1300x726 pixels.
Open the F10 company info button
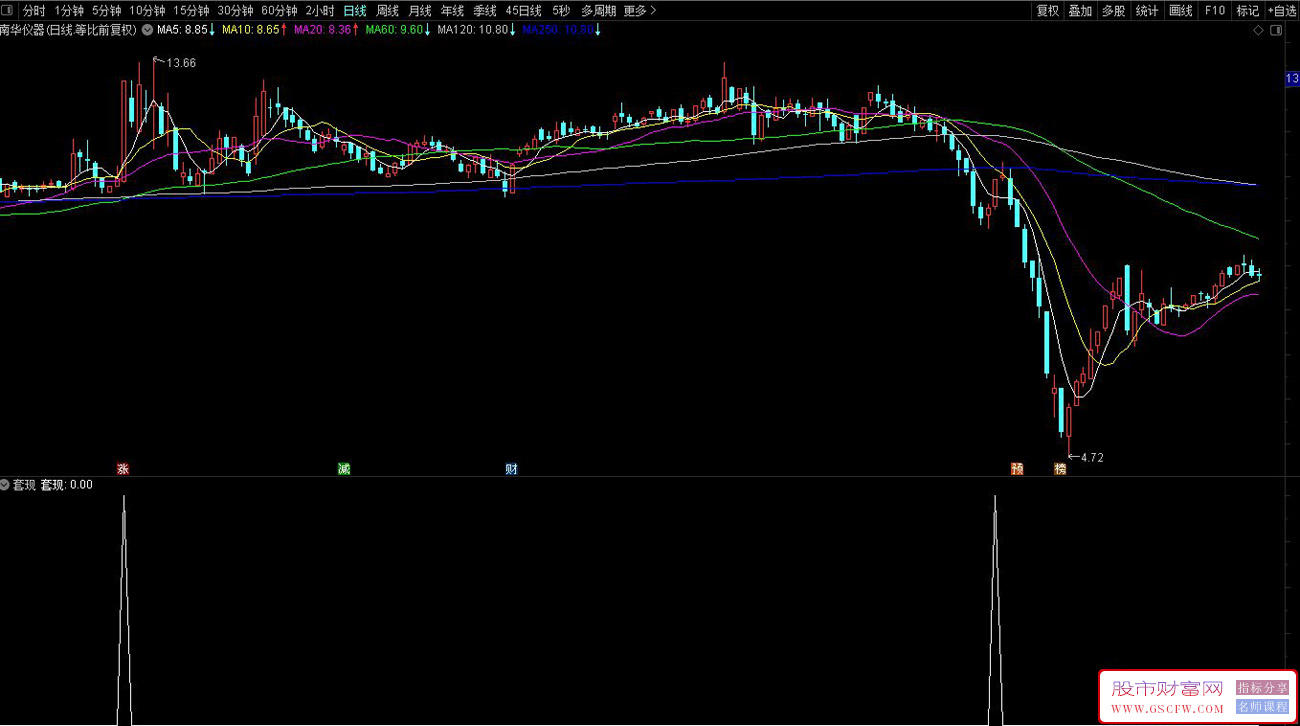tap(1214, 11)
